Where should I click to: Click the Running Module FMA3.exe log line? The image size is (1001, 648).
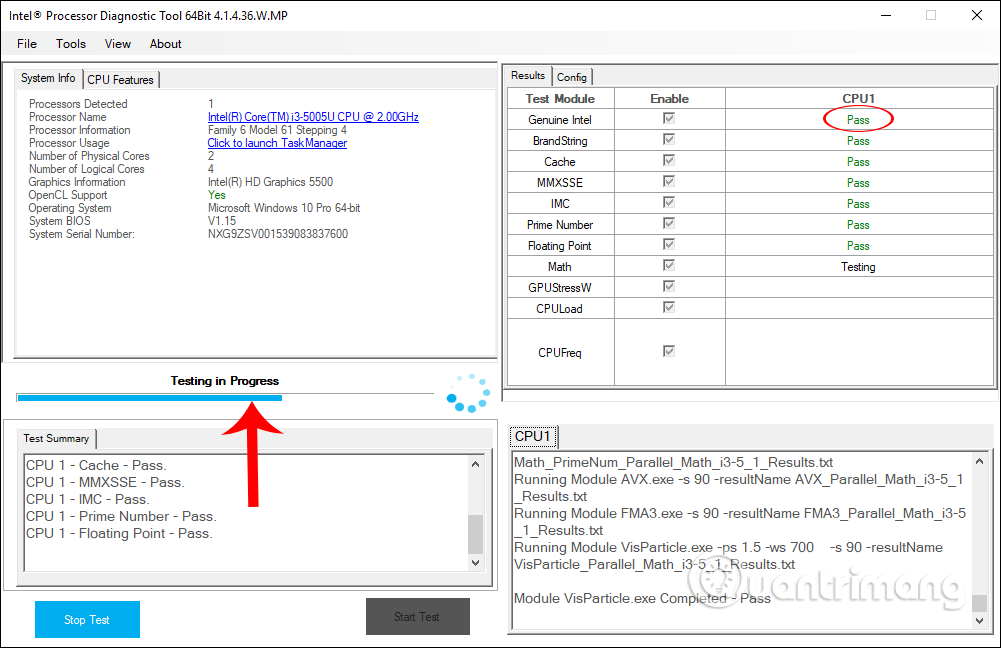tap(740, 522)
